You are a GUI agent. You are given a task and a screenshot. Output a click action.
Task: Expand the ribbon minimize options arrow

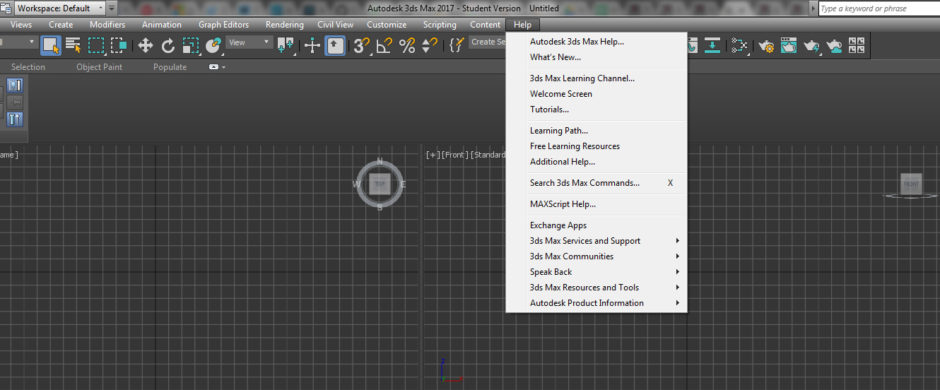click(224, 67)
